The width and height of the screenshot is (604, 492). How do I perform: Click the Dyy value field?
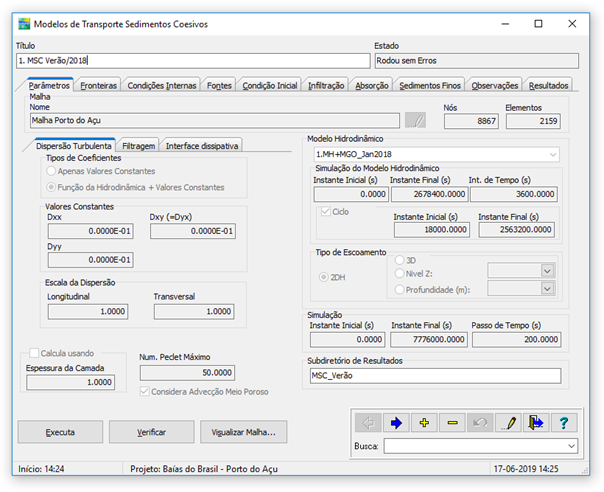tap(91, 260)
